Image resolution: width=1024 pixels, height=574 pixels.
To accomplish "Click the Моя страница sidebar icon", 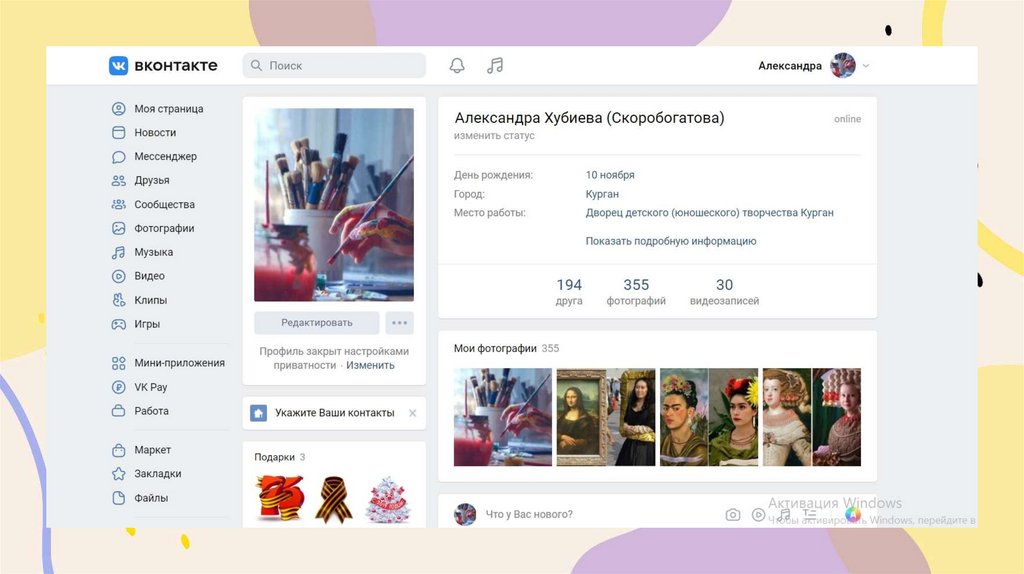I will coord(118,108).
